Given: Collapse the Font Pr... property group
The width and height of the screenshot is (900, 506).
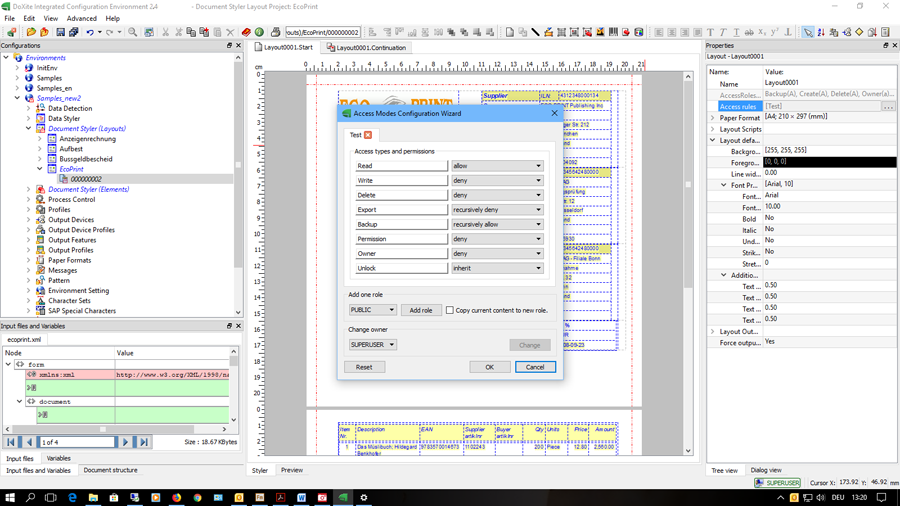Looking at the screenshot, I should 724,185.
